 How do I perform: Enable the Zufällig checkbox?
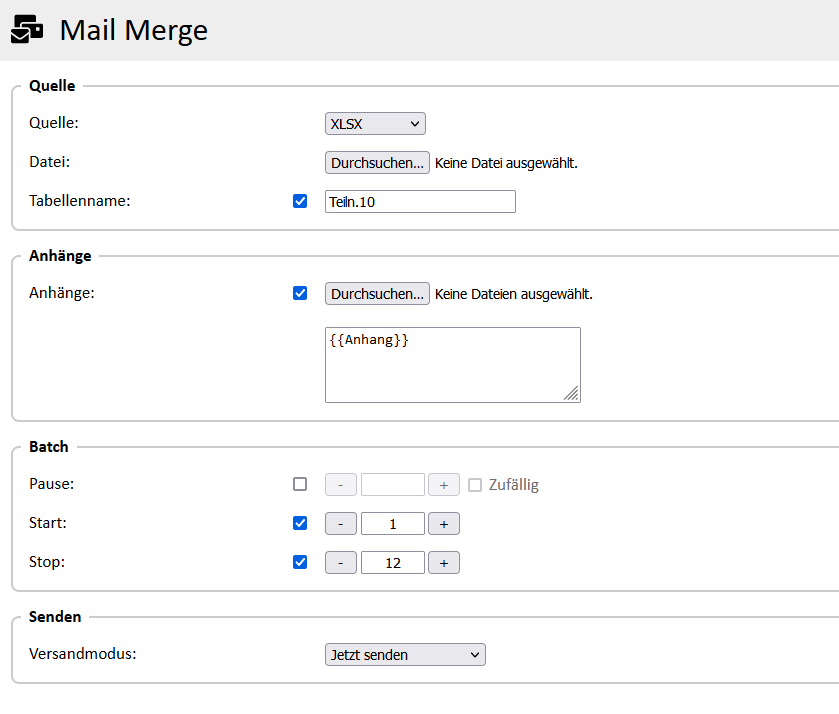[x=475, y=485]
